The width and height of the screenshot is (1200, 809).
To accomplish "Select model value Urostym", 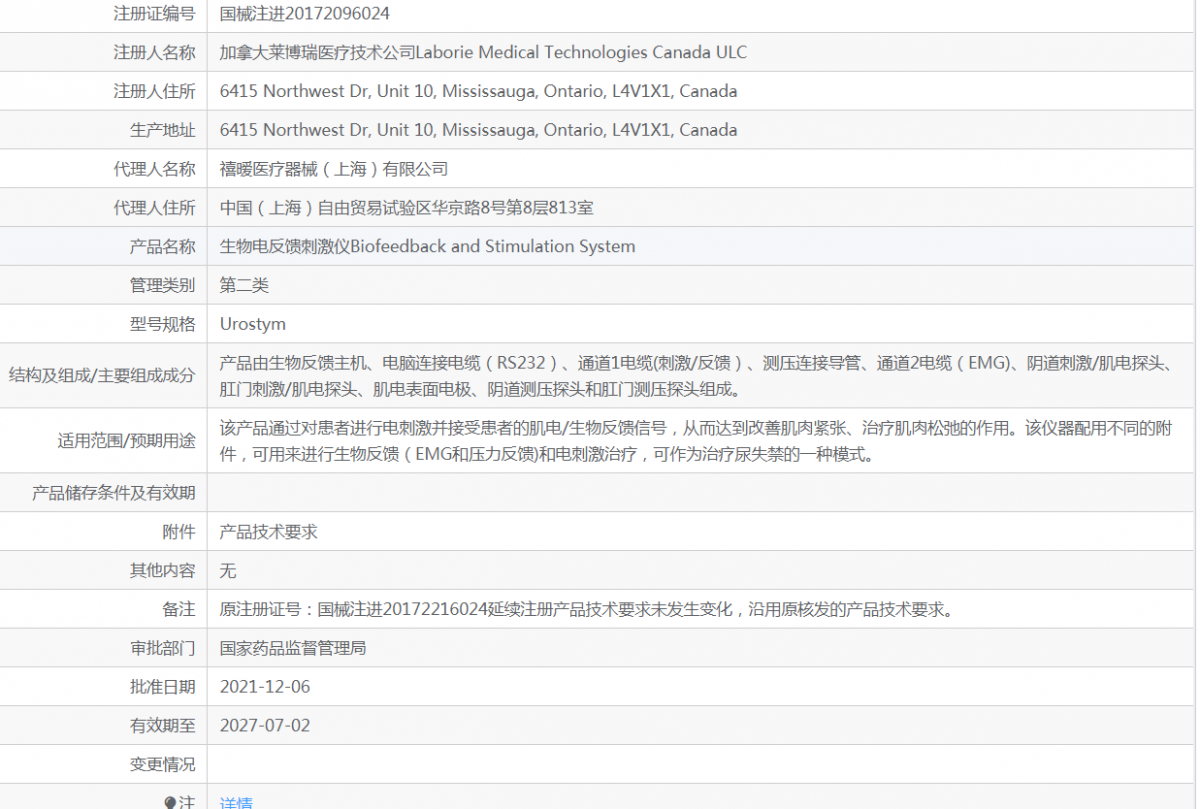I will [x=253, y=324].
